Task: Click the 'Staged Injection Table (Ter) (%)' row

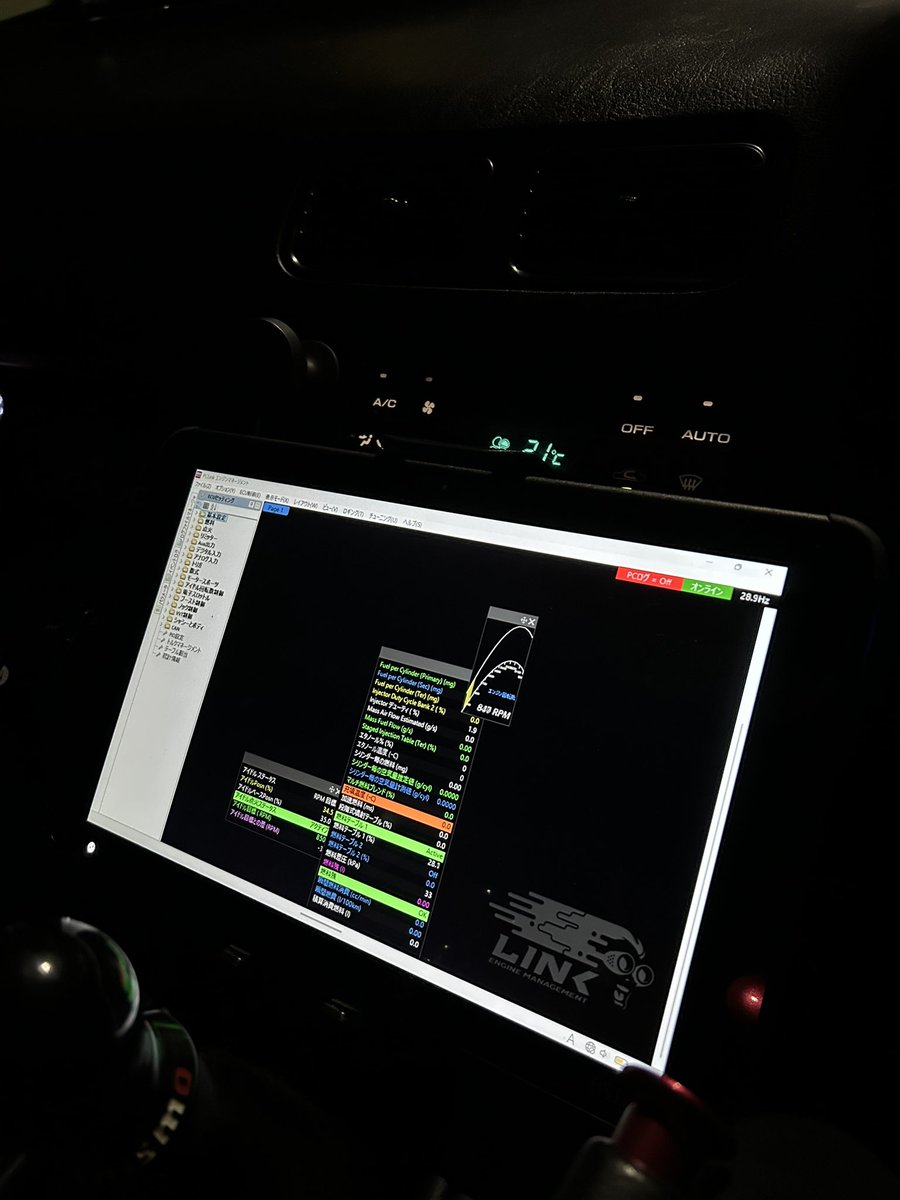Action: pyautogui.click(x=413, y=743)
